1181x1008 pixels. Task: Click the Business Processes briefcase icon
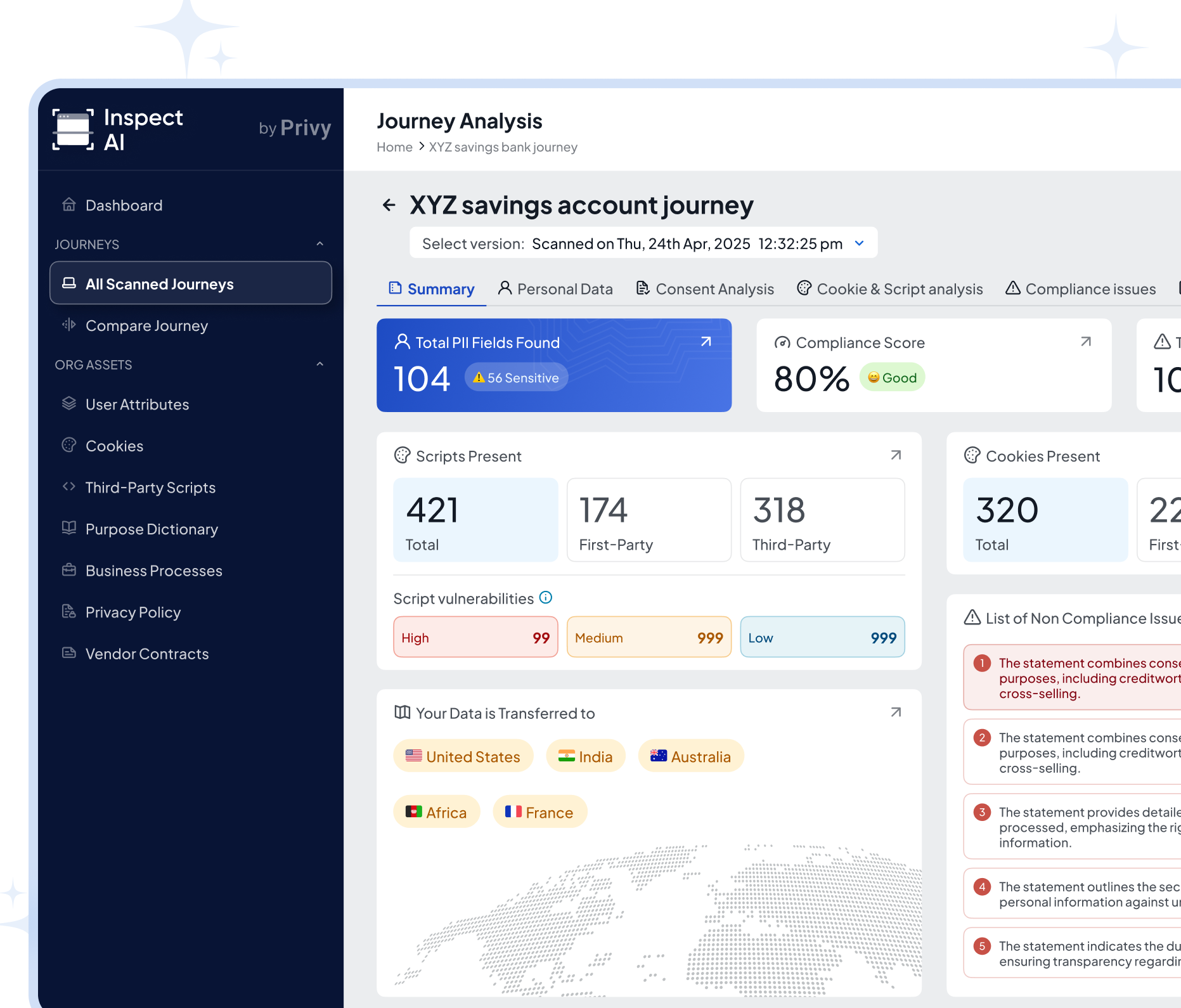pos(69,570)
